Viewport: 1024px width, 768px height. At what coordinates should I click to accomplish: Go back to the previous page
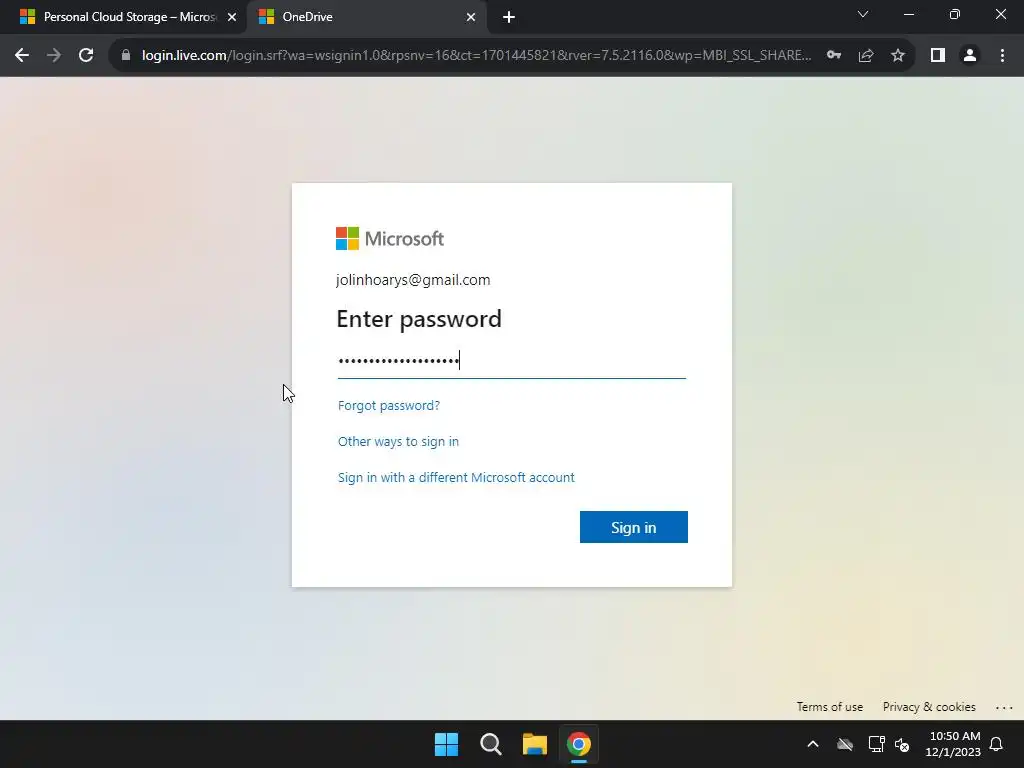point(22,56)
